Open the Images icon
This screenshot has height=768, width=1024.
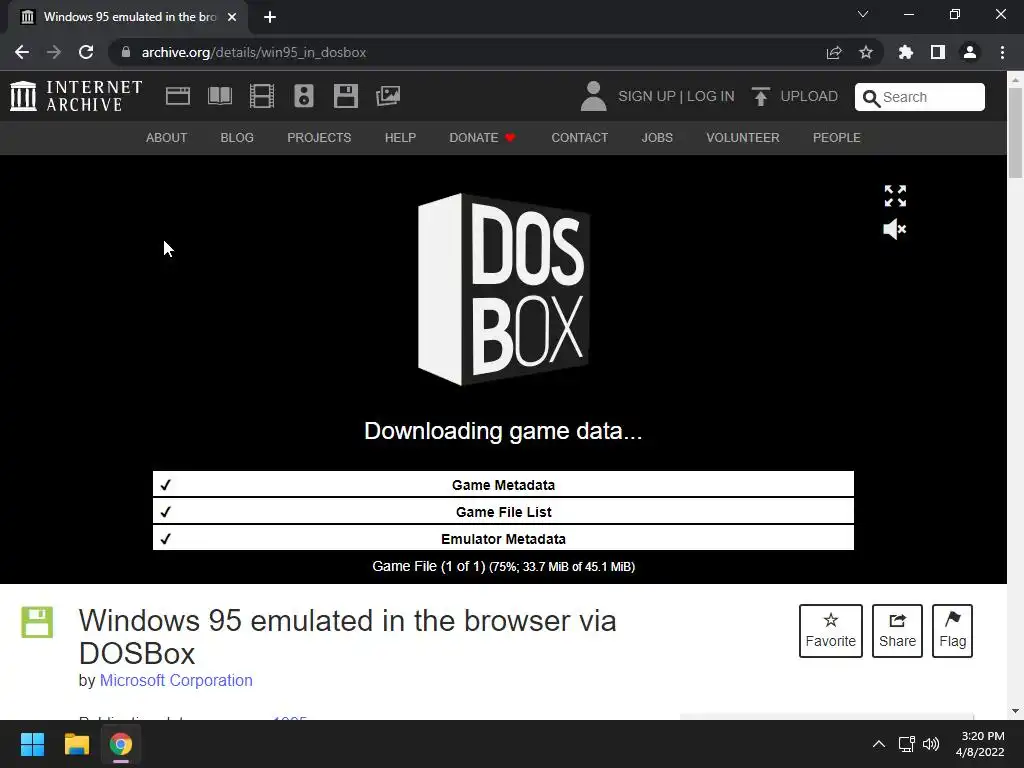[388, 96]
